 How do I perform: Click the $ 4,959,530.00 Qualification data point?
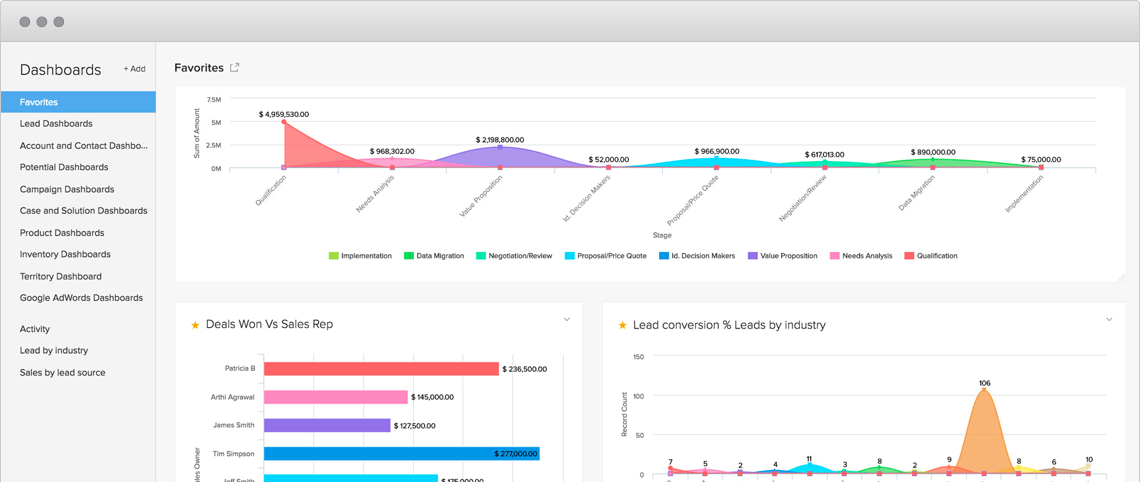click(284, 121)
